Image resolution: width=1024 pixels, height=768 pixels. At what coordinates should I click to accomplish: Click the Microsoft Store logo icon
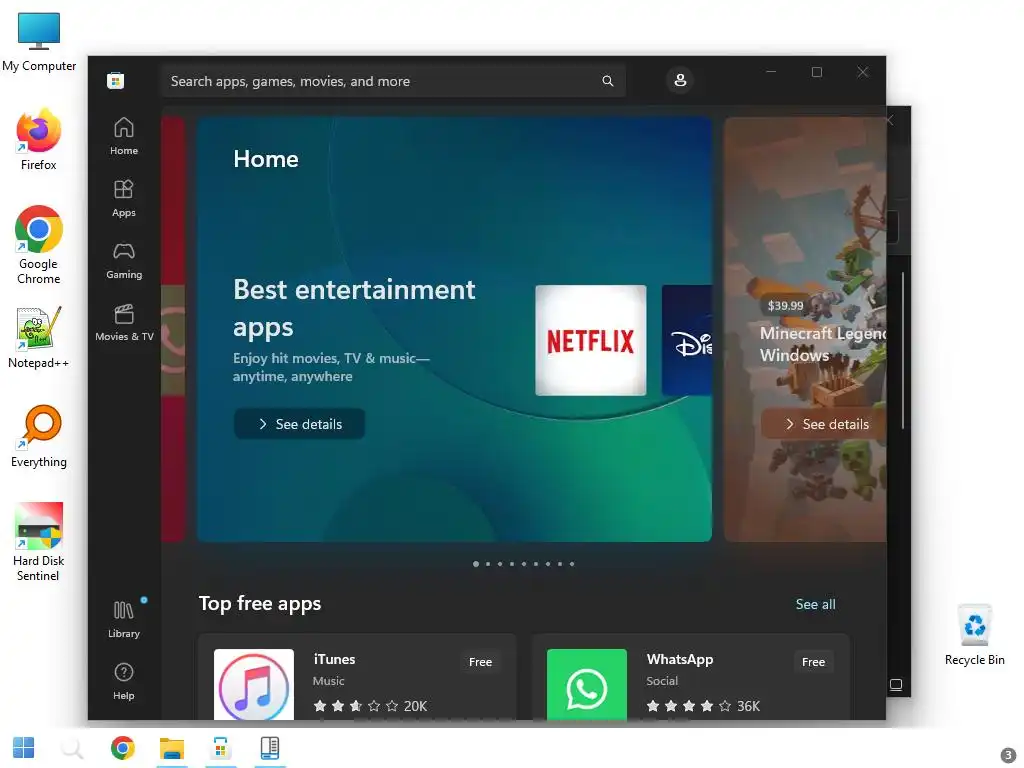pos(116,80)
